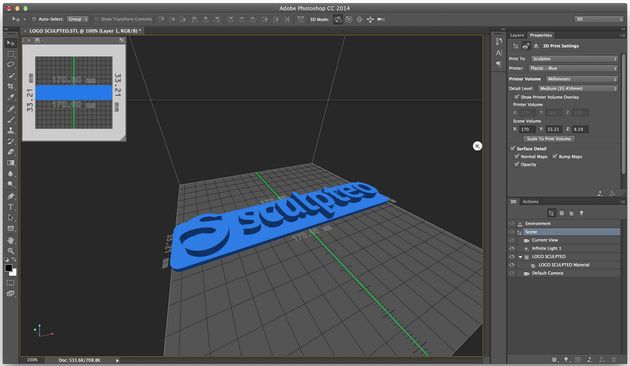Open the Detail Level dropdown

click(x=578, y=88)
